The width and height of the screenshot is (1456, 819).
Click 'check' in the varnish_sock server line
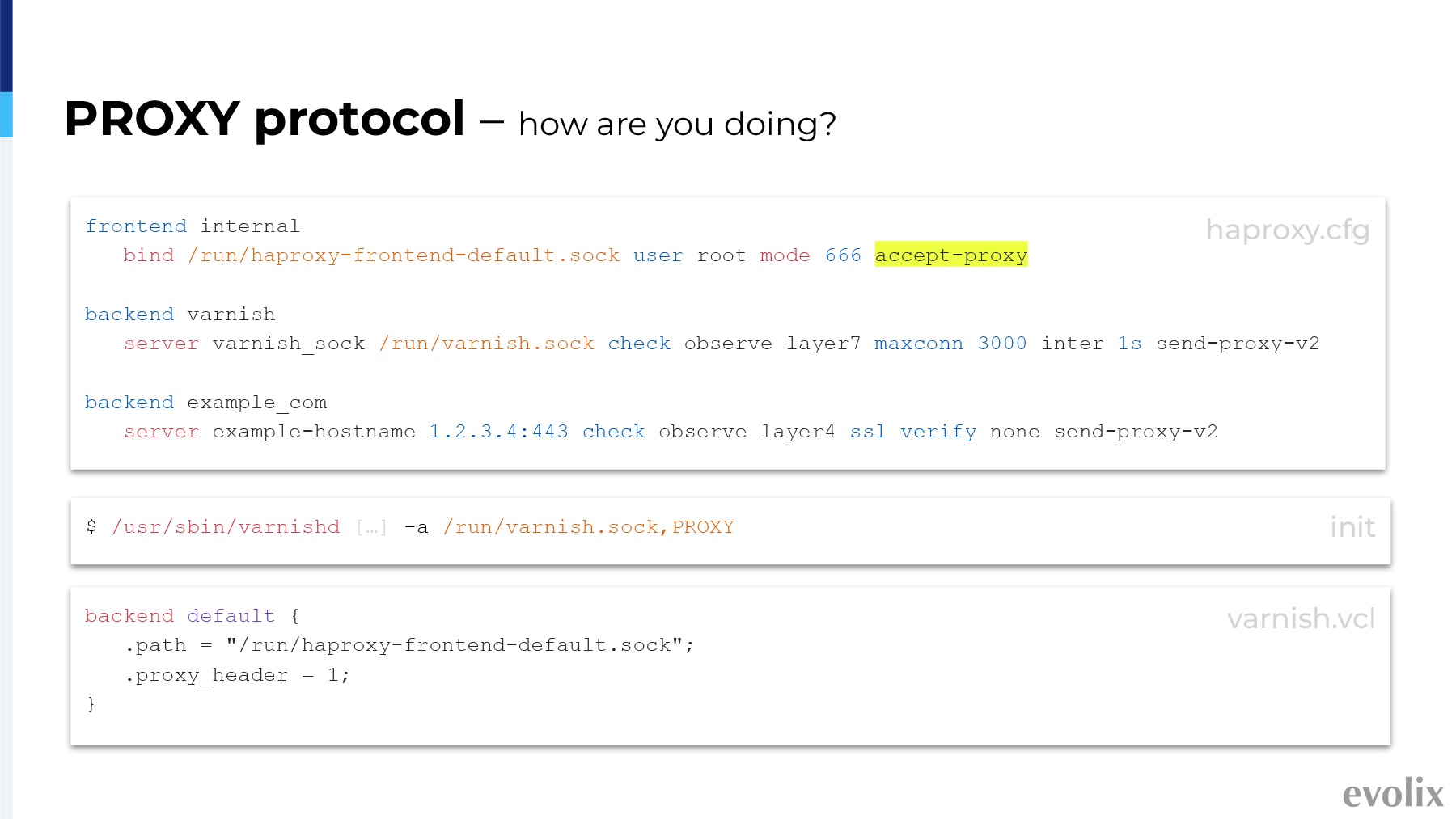click(639, 344)
